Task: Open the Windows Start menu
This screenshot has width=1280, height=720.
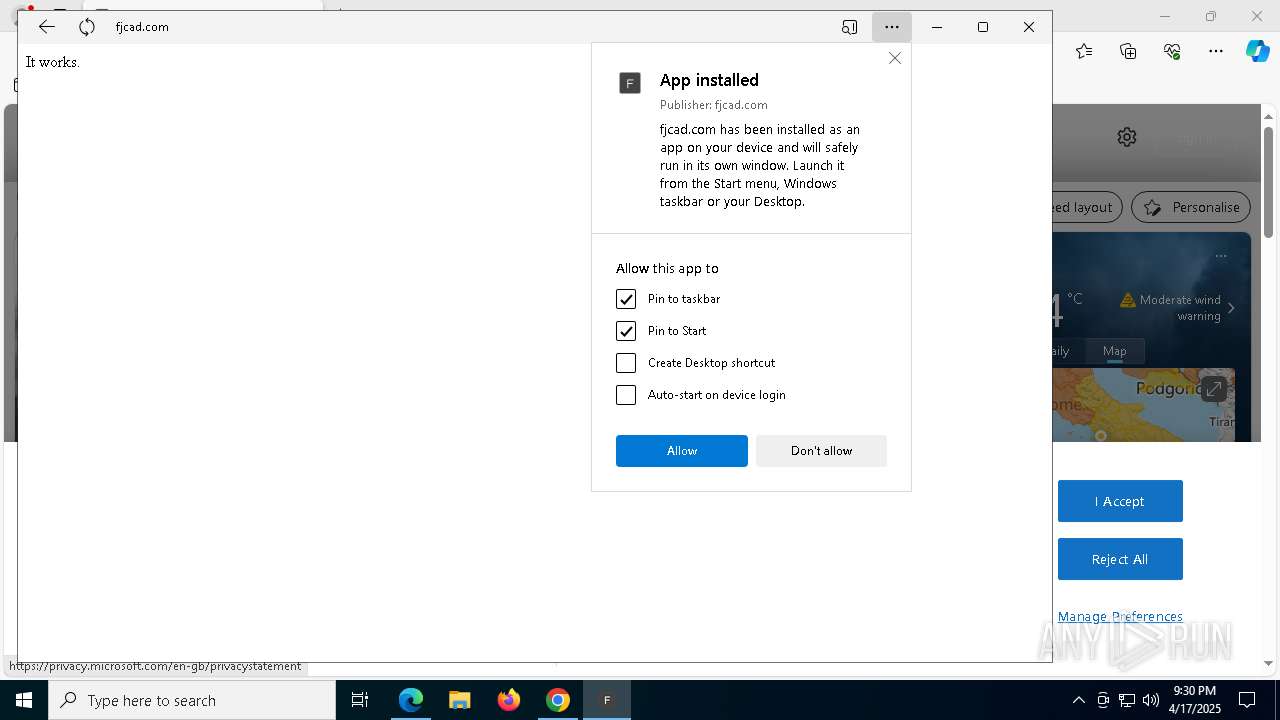Action: (24, 700)
